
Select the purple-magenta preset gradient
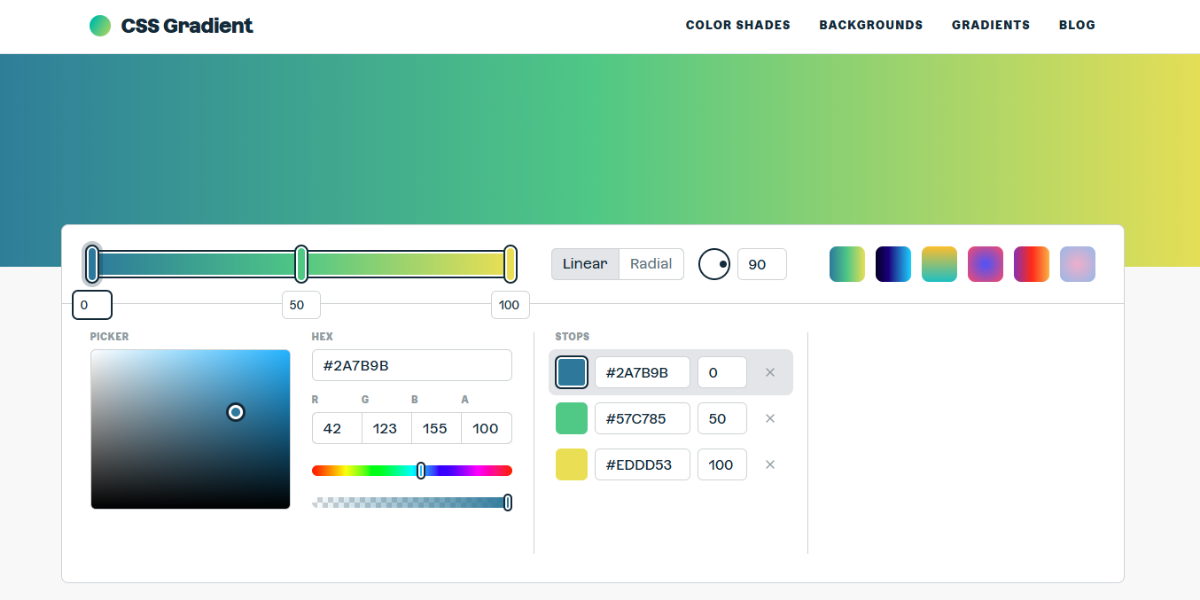coord(985,263)
